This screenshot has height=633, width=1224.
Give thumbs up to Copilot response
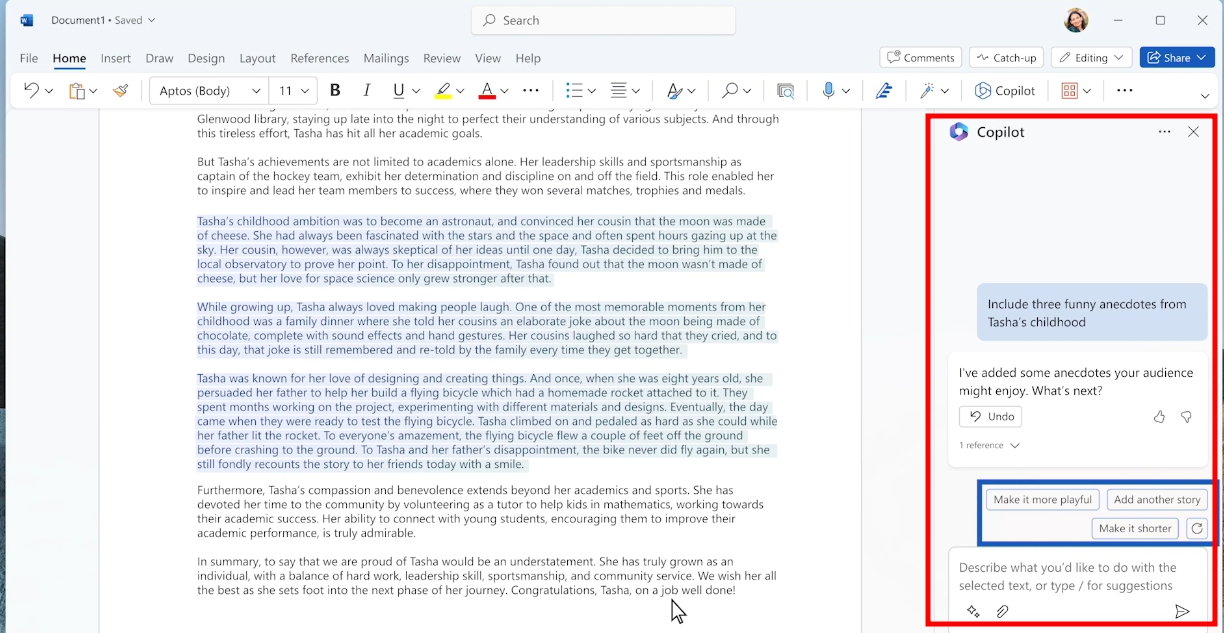click(1159, 417)
